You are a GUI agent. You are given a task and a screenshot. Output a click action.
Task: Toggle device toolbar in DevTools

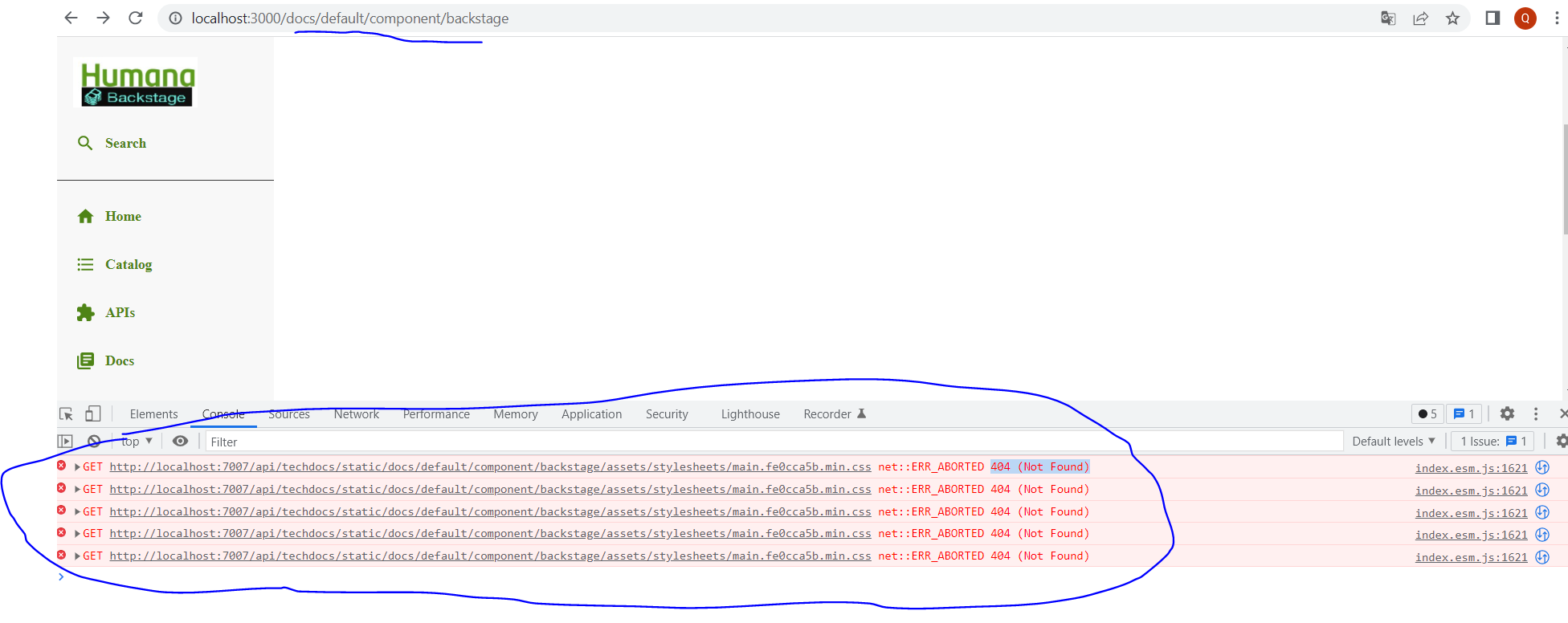93,413
